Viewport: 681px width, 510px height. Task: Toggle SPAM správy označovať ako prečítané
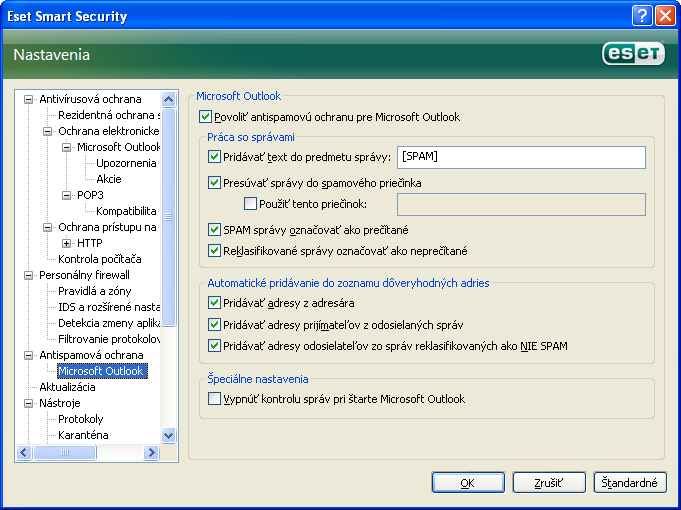[x=214, y=229]
